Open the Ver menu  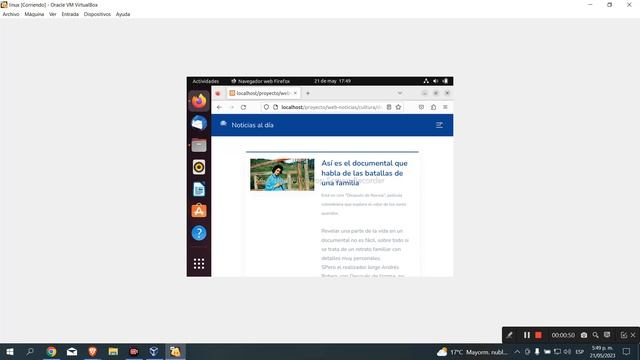(x=53, y=14)
